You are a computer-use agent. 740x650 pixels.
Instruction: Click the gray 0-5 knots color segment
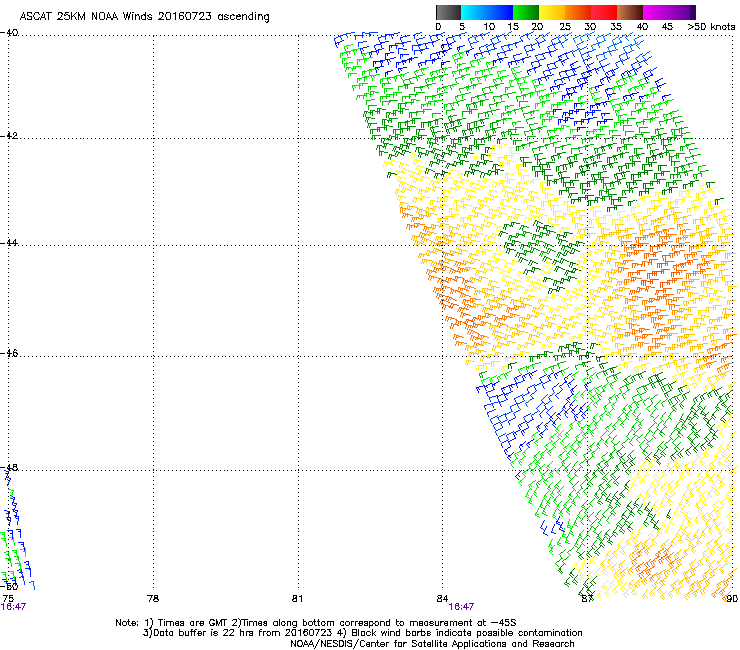[448, 12]
